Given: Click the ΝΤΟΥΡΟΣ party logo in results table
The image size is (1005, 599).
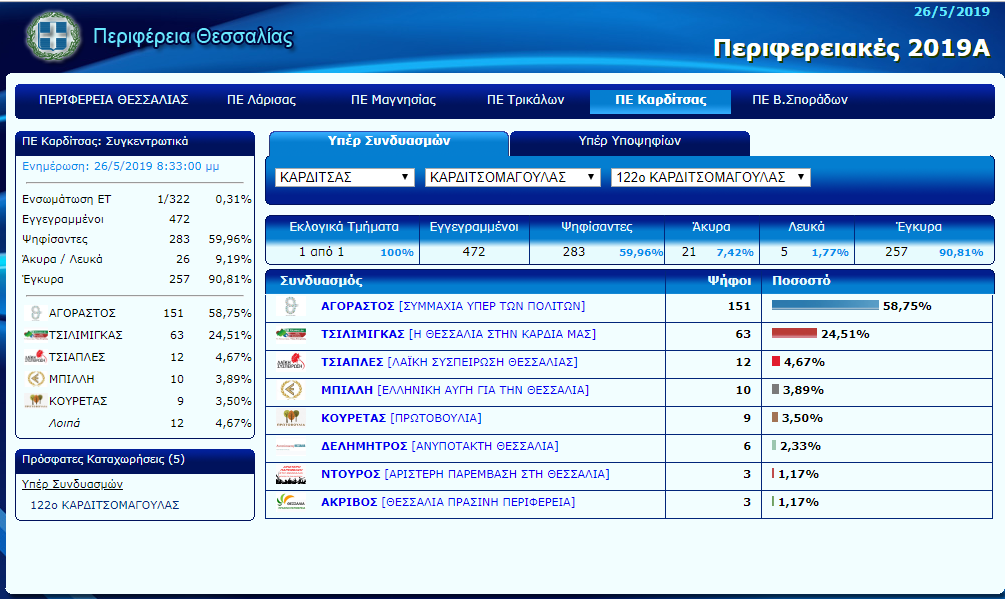Looking at the screenshot, I should pos(291,474).
